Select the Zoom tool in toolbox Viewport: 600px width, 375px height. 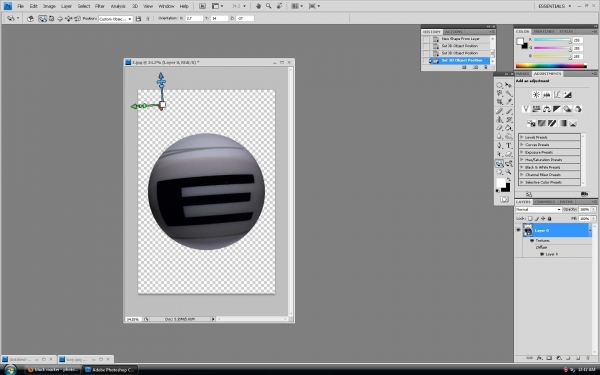coord(509,172)
